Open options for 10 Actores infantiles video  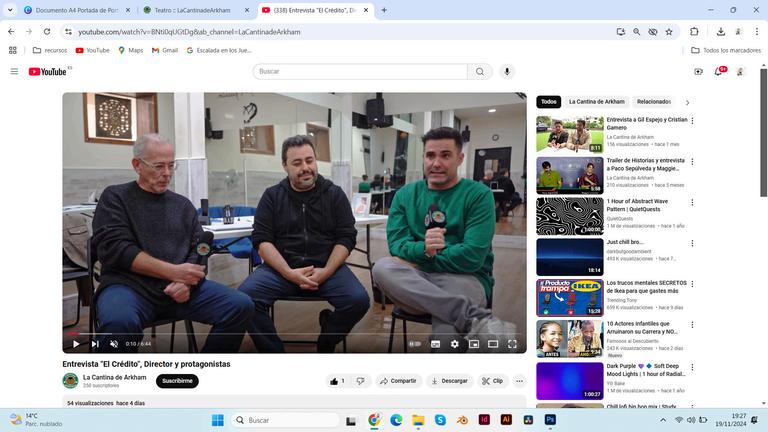692,325
